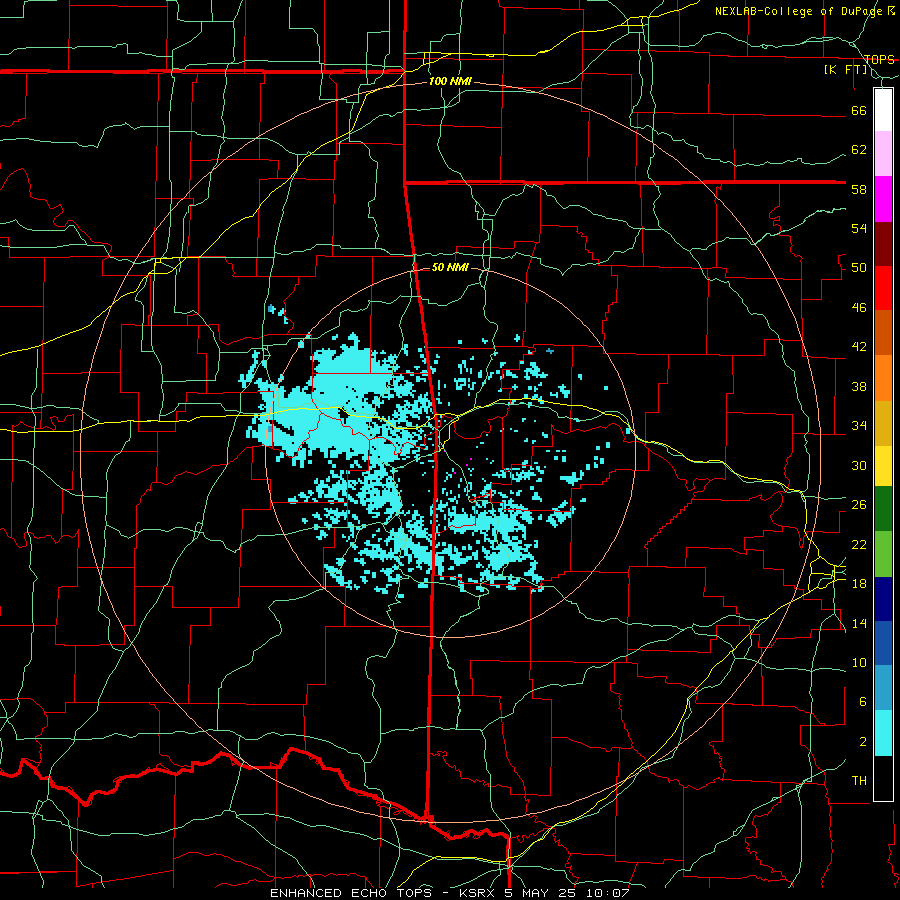The width and height of the screenshot is (900, 900).
Task: Click the 50 NMI range ring label
Action: [x=450, y=267]
